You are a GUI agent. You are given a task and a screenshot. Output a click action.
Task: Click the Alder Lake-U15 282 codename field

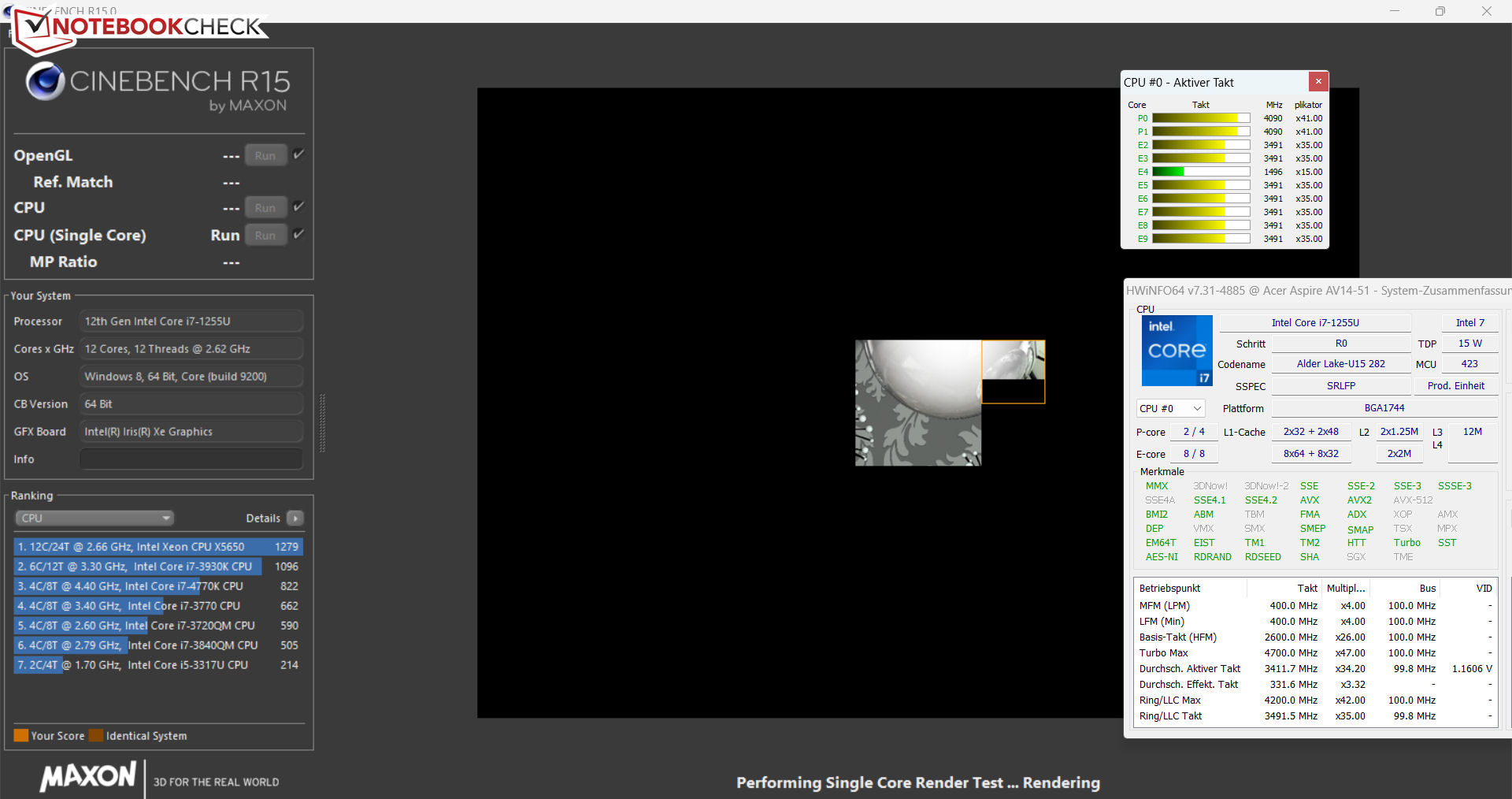coord(1340,363)
